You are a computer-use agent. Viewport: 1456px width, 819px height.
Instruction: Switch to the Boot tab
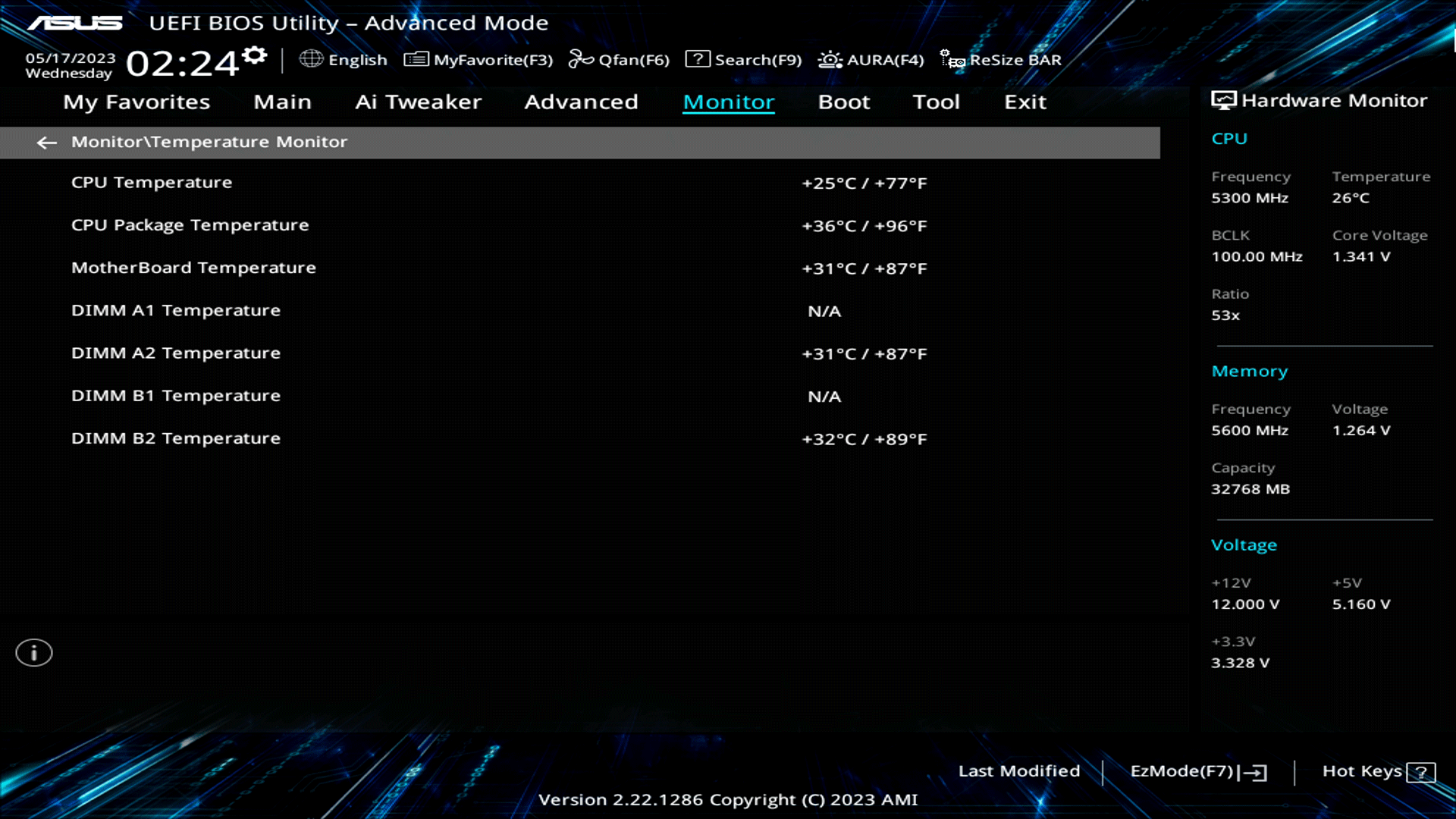(843, 102)
